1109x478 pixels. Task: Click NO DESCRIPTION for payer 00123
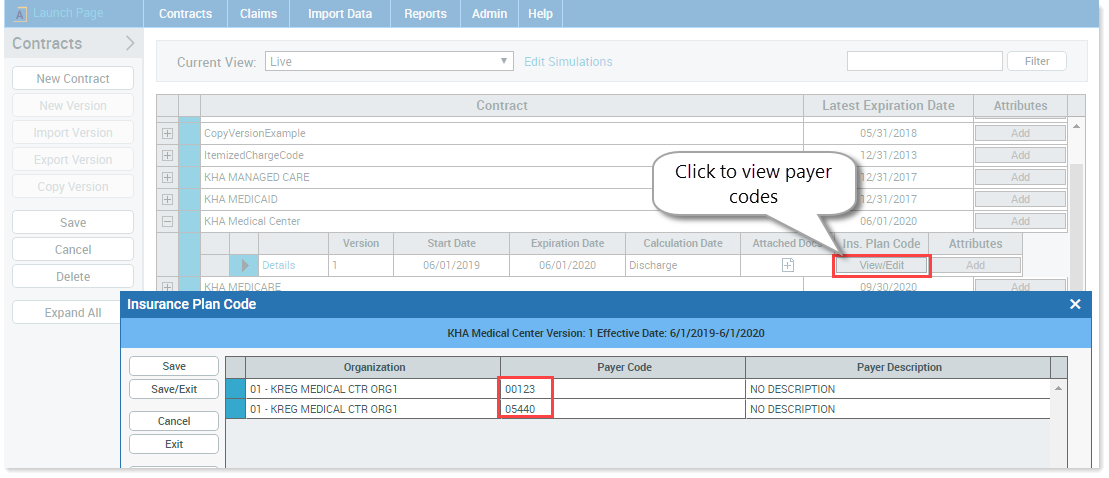tap(899, 389)
